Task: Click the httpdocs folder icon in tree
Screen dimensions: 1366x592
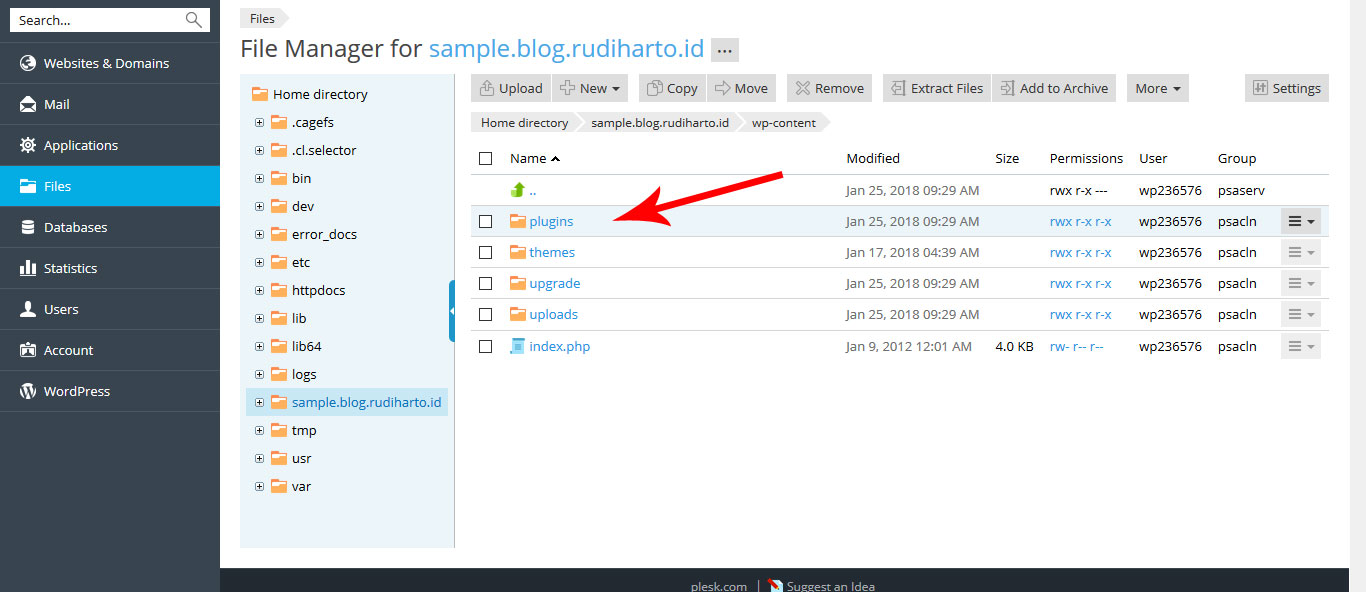Action: (x=279, y=290)
